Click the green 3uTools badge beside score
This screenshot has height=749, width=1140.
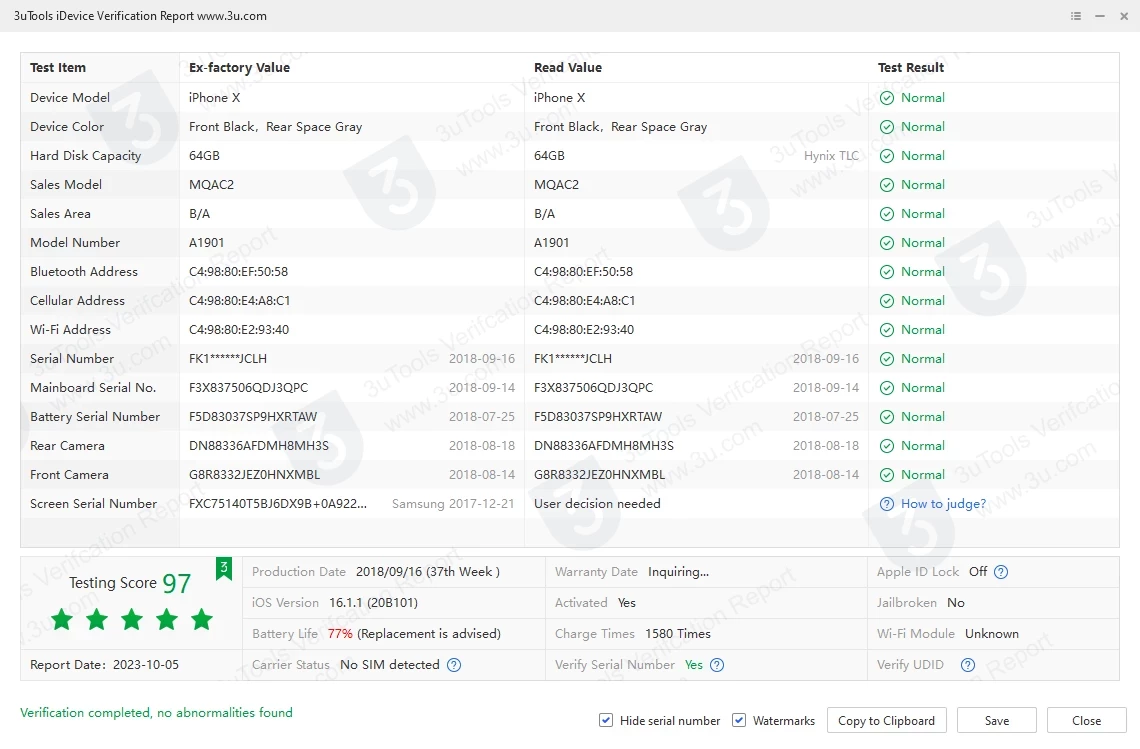click(224, 568)
